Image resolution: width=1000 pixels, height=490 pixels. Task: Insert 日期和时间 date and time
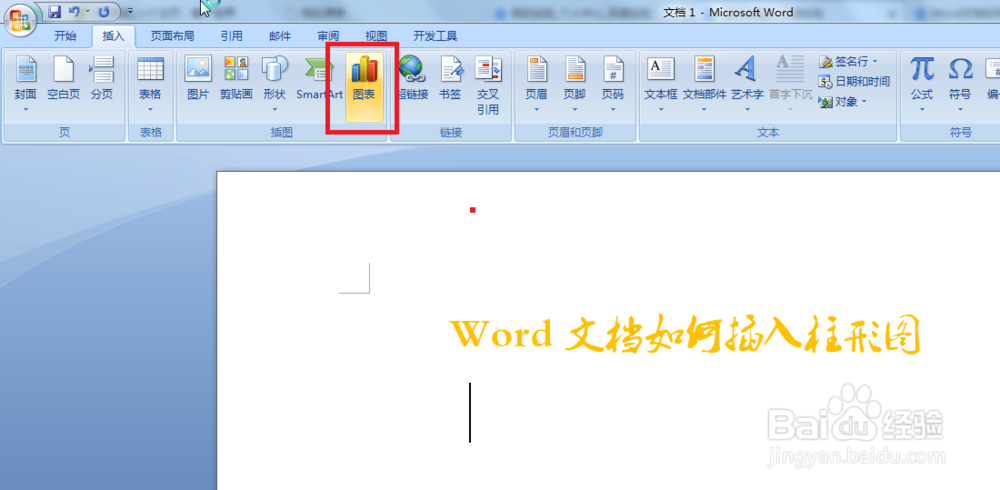click(854, 81)
